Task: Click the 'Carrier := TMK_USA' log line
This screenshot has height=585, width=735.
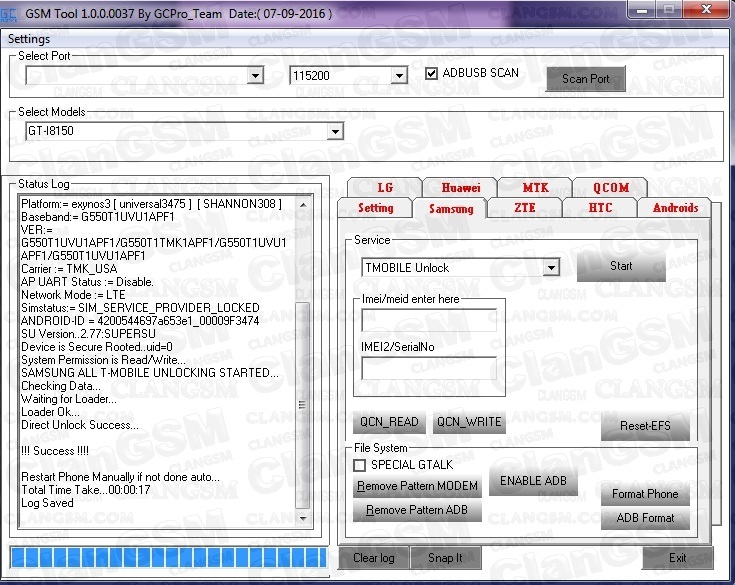Action: (69, 269)
